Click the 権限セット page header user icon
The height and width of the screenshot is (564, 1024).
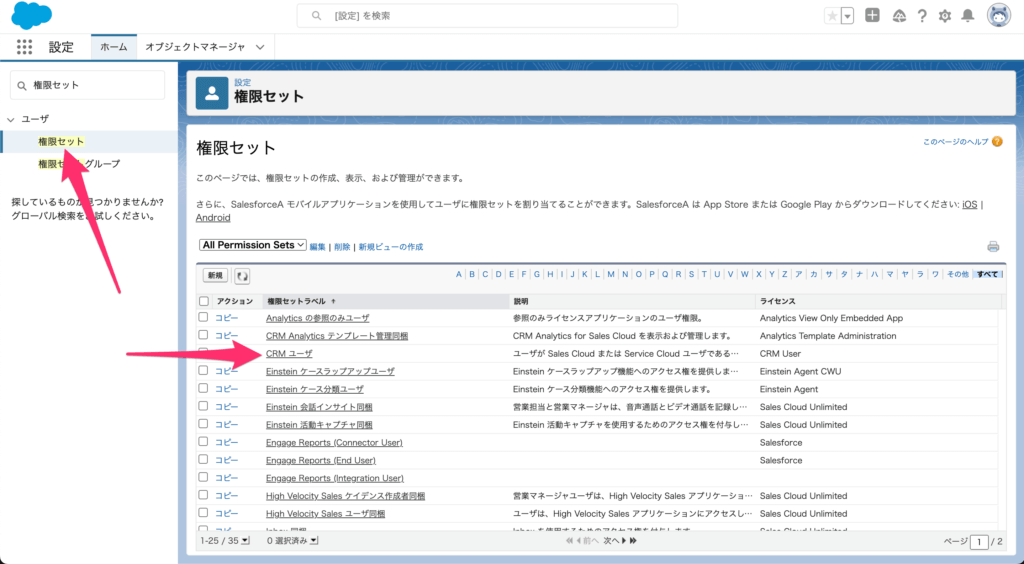[212, 93]
